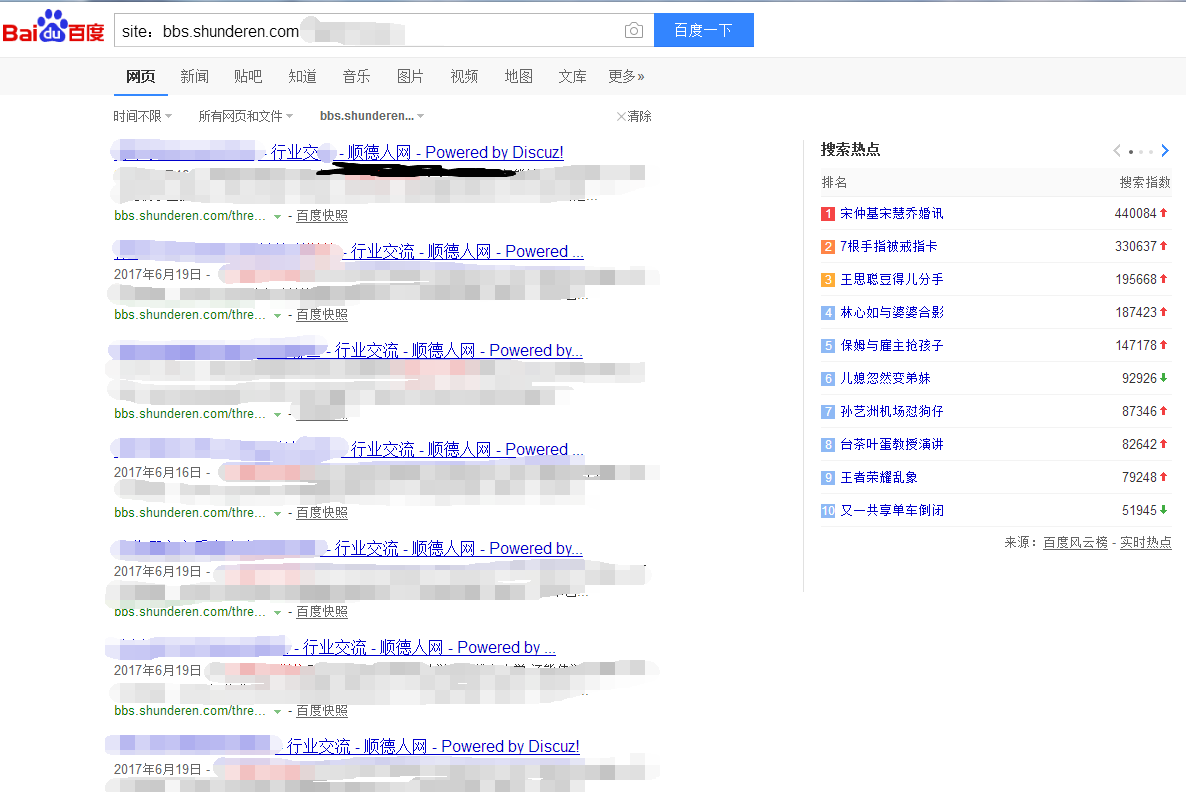This screenshot has width=1186, height=792.
Task: Click the 百度一下 search button
Action: (703, 30)
